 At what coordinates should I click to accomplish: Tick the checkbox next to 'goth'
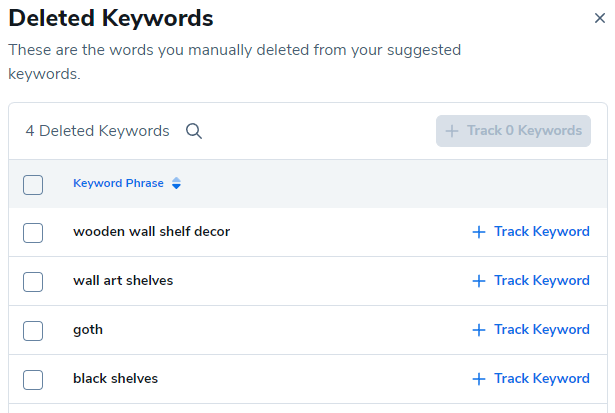coord(33,330)
